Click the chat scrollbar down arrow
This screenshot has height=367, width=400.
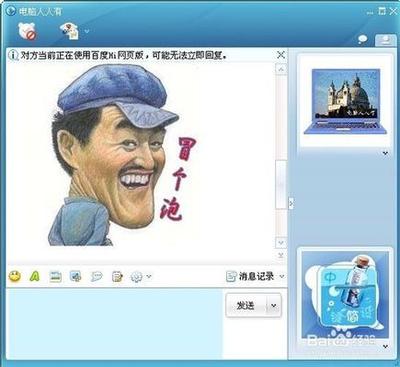pyautogui.click(x=281, y=243)
